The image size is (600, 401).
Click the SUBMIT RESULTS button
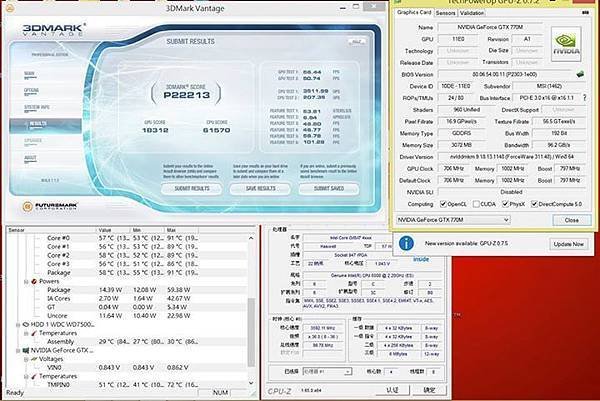click(192, 189)
